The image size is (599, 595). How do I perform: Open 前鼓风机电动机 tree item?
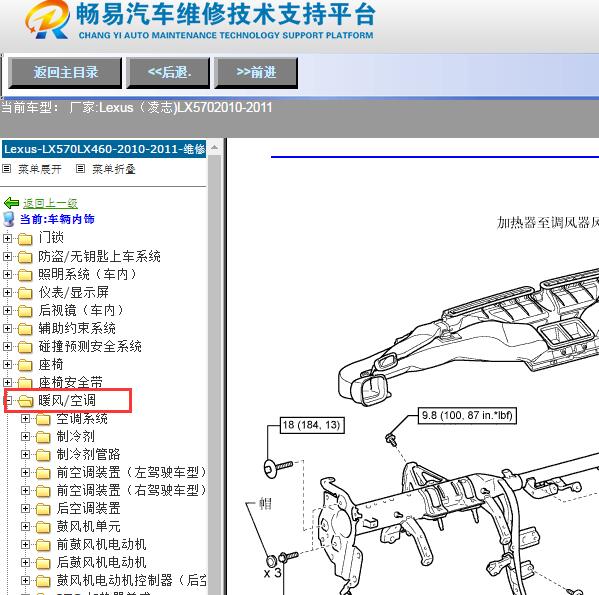[101, 545]
